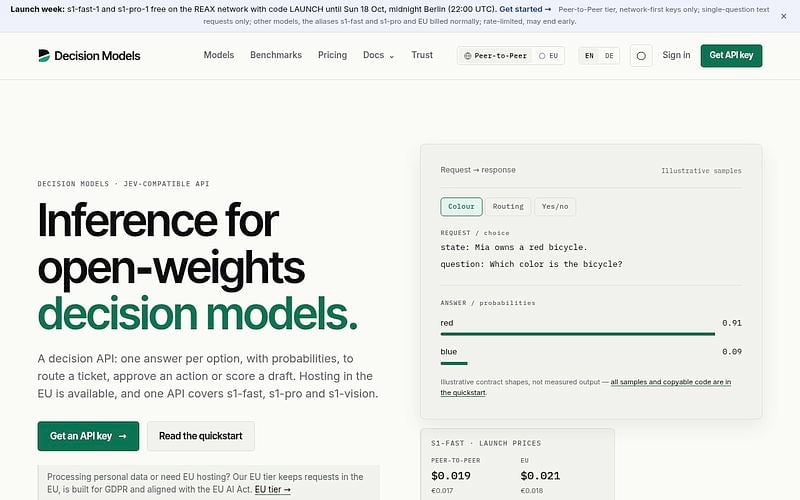Screen dimensions: 800x500
Task: Click the 'state: Mia owns a red bicycle.' line
Action: 514,247
